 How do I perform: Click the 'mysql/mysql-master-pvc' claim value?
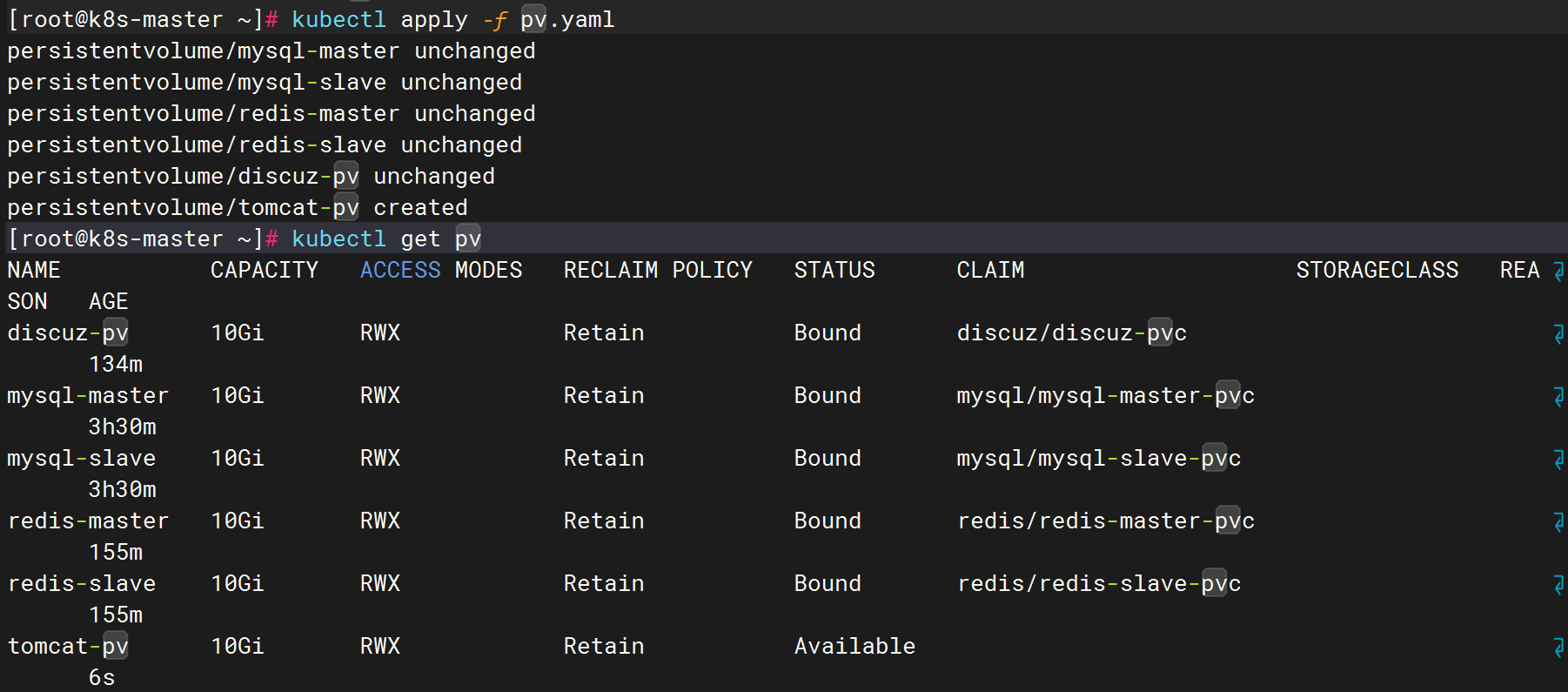pos(1106,395)
